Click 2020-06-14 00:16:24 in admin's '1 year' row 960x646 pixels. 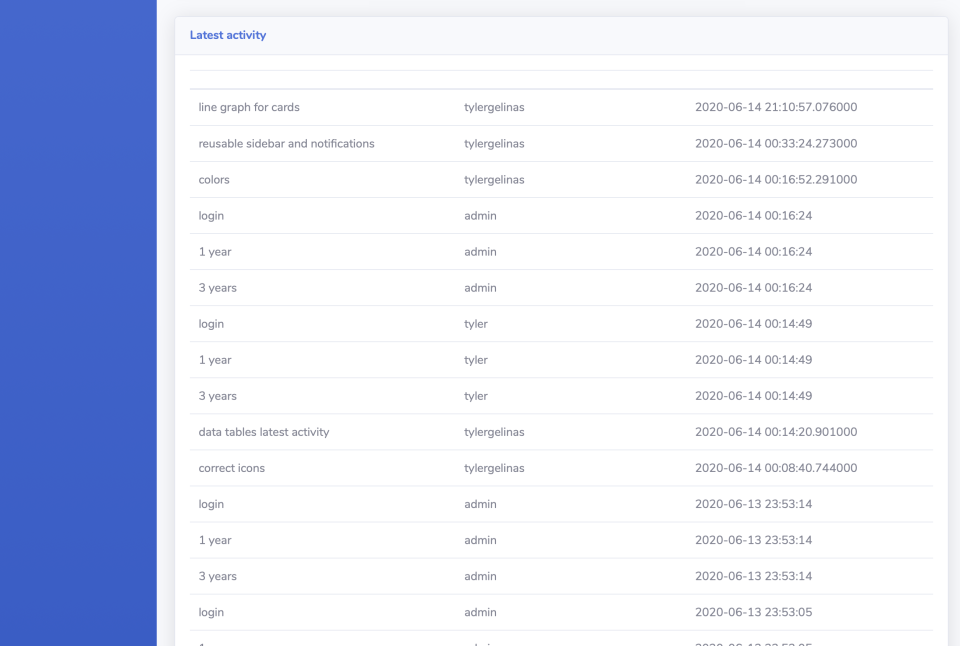(x=753, y=252)
